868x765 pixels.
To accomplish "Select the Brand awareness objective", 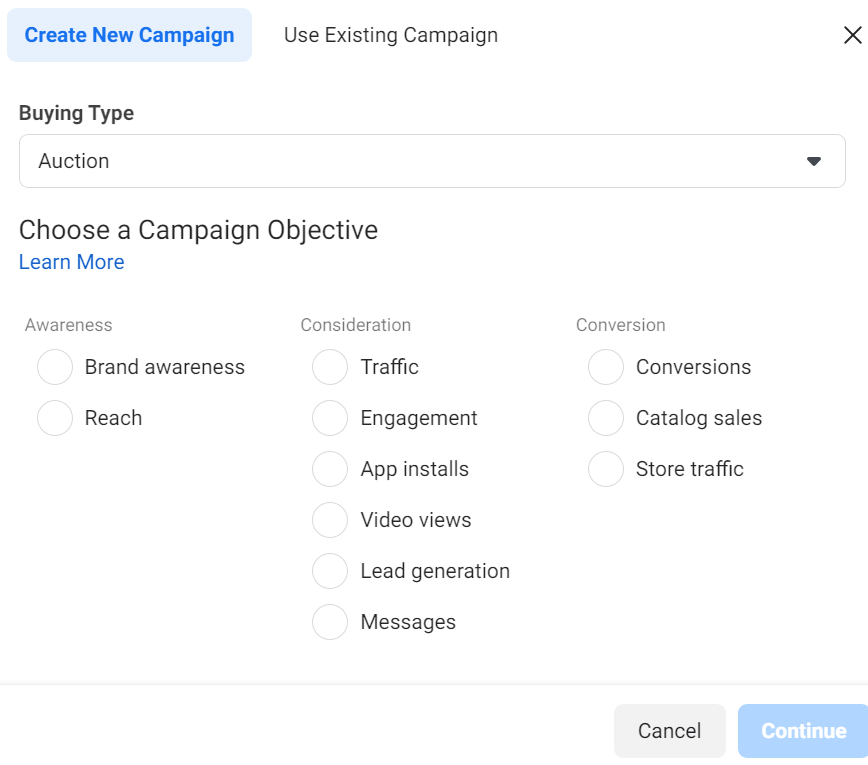I will [55, 367].
